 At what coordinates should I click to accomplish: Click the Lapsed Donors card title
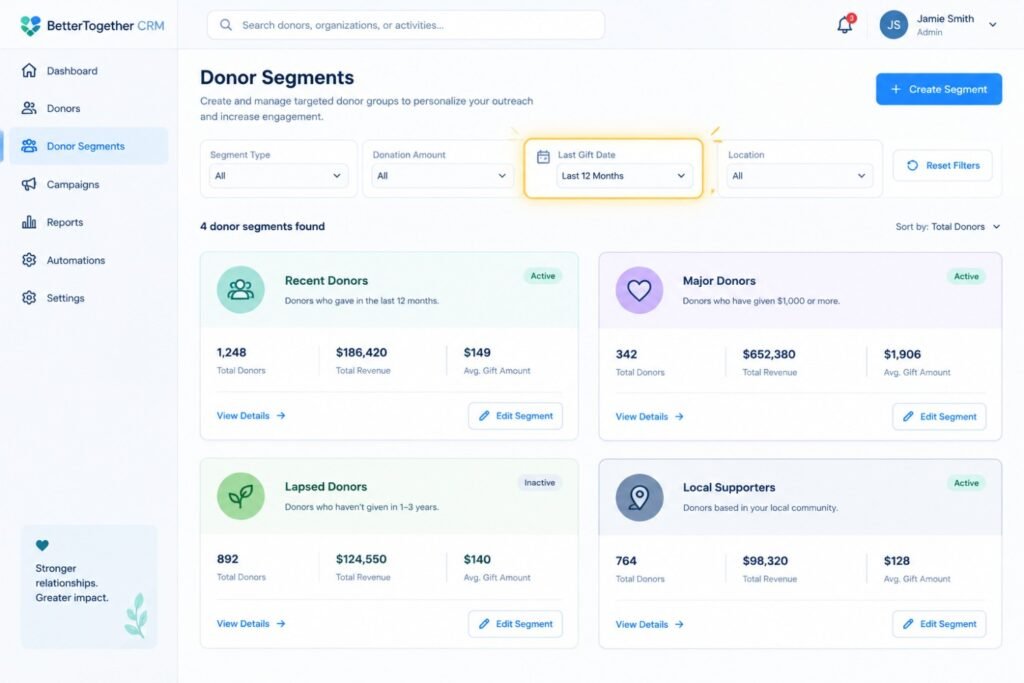[x=326, y=486]
